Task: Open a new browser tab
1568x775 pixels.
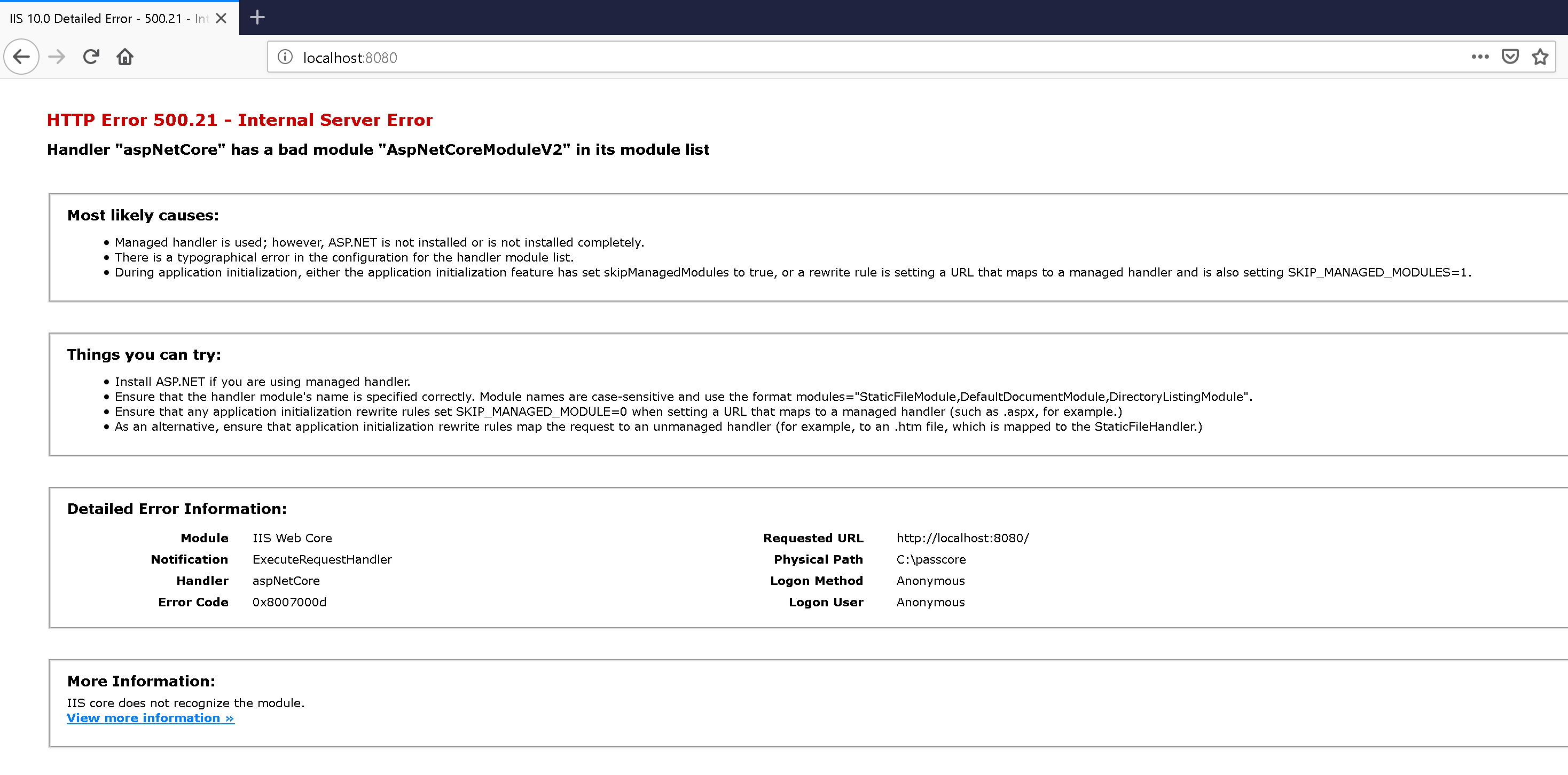Action: click(x=257, y=18)
